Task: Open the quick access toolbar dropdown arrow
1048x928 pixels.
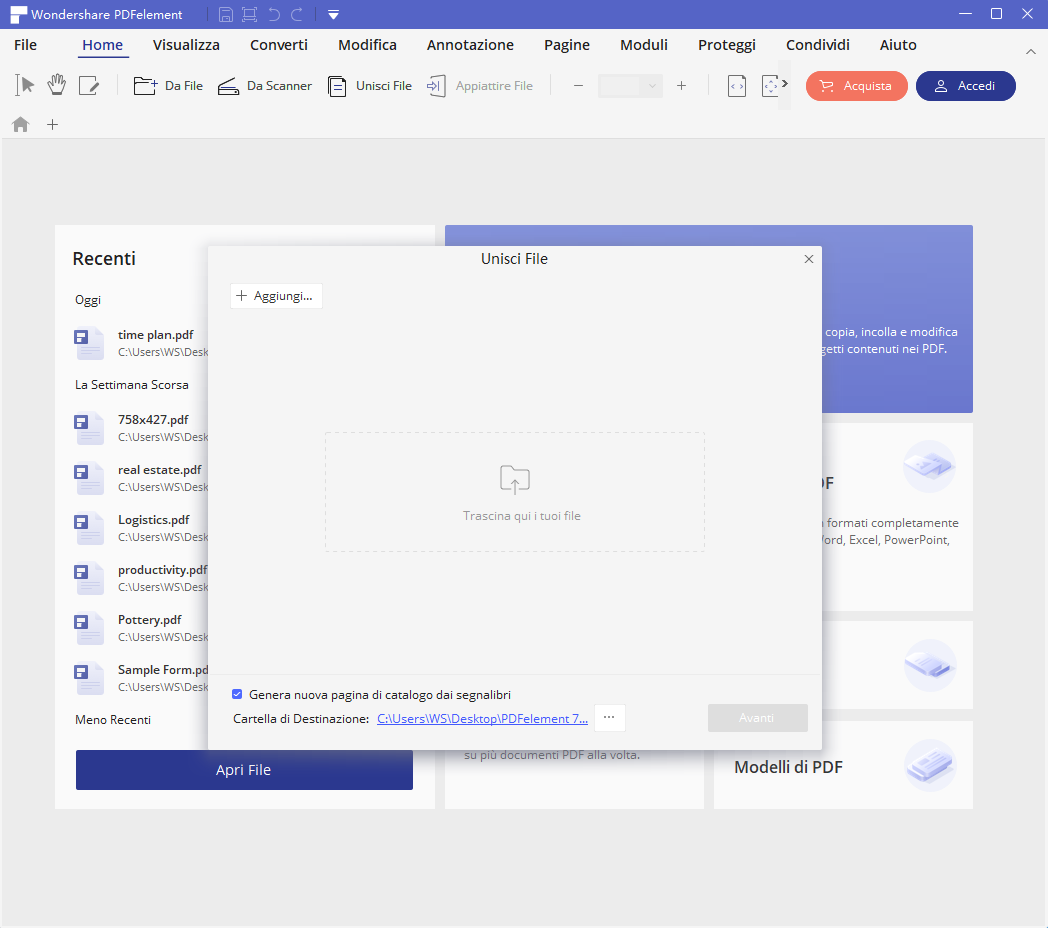Action: tap(333, 14)
